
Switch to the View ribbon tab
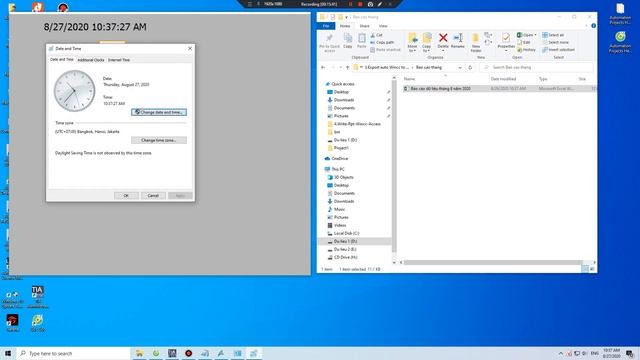coord(383,26)
